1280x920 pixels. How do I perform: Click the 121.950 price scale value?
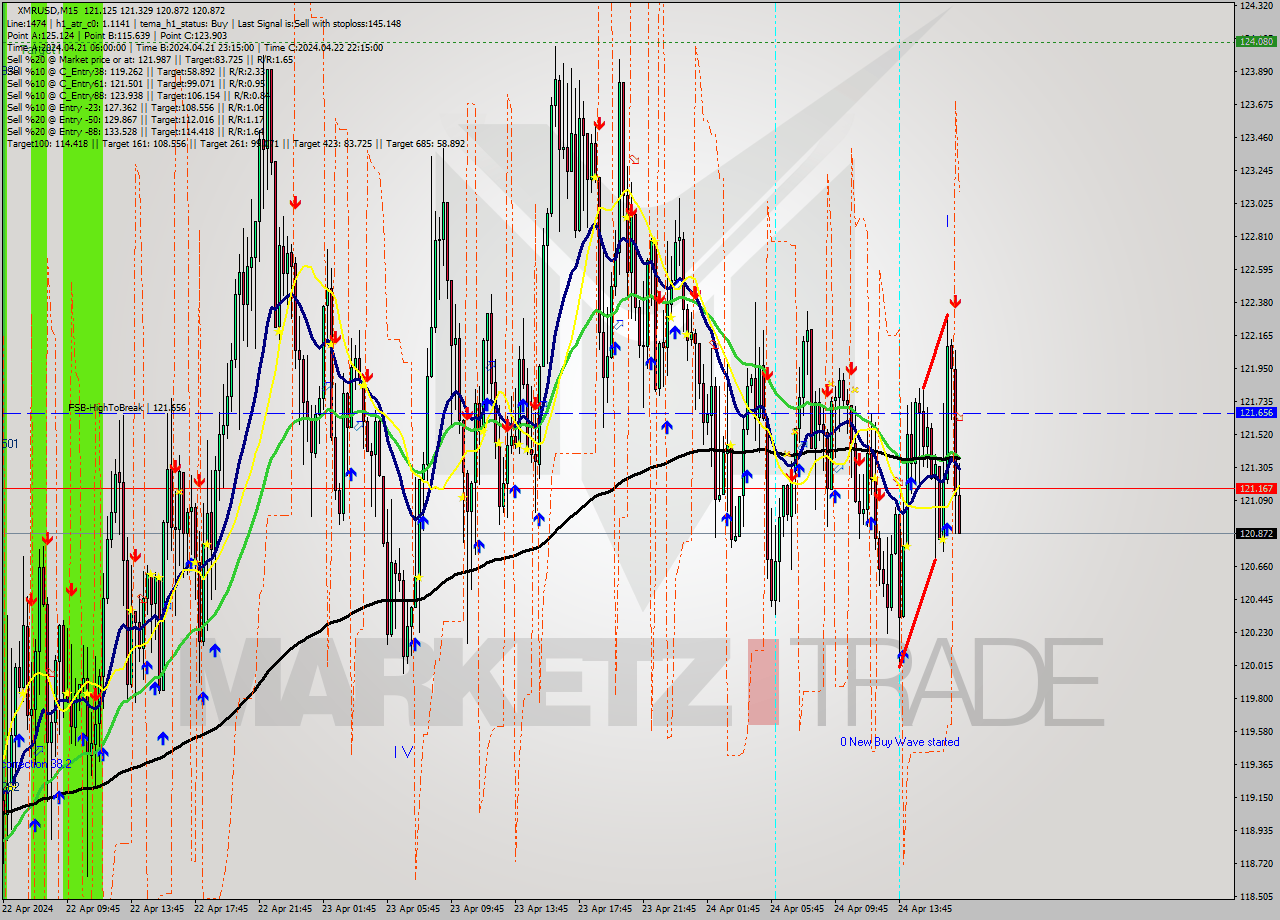click(1256, 369)
